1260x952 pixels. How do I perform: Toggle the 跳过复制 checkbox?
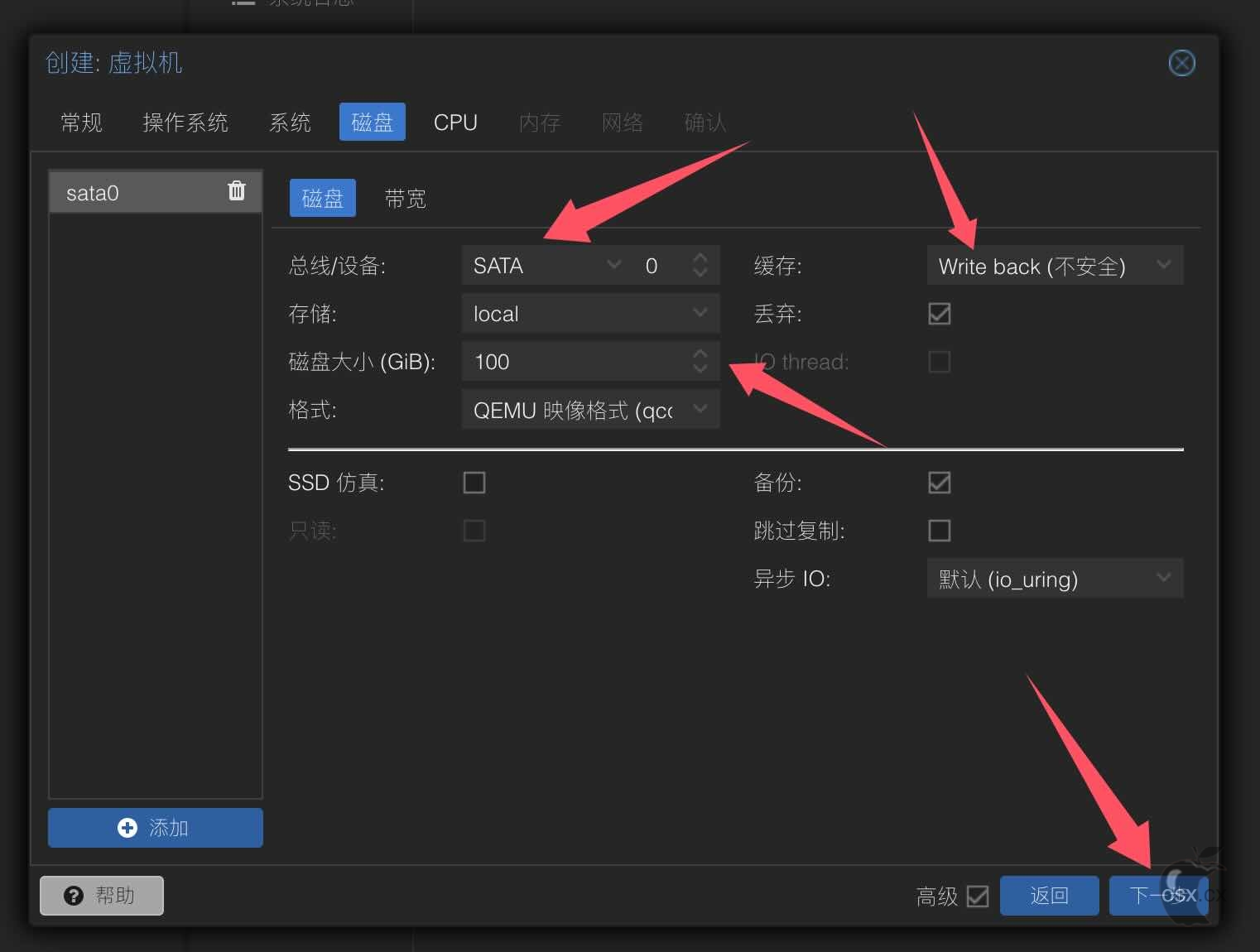940,531
